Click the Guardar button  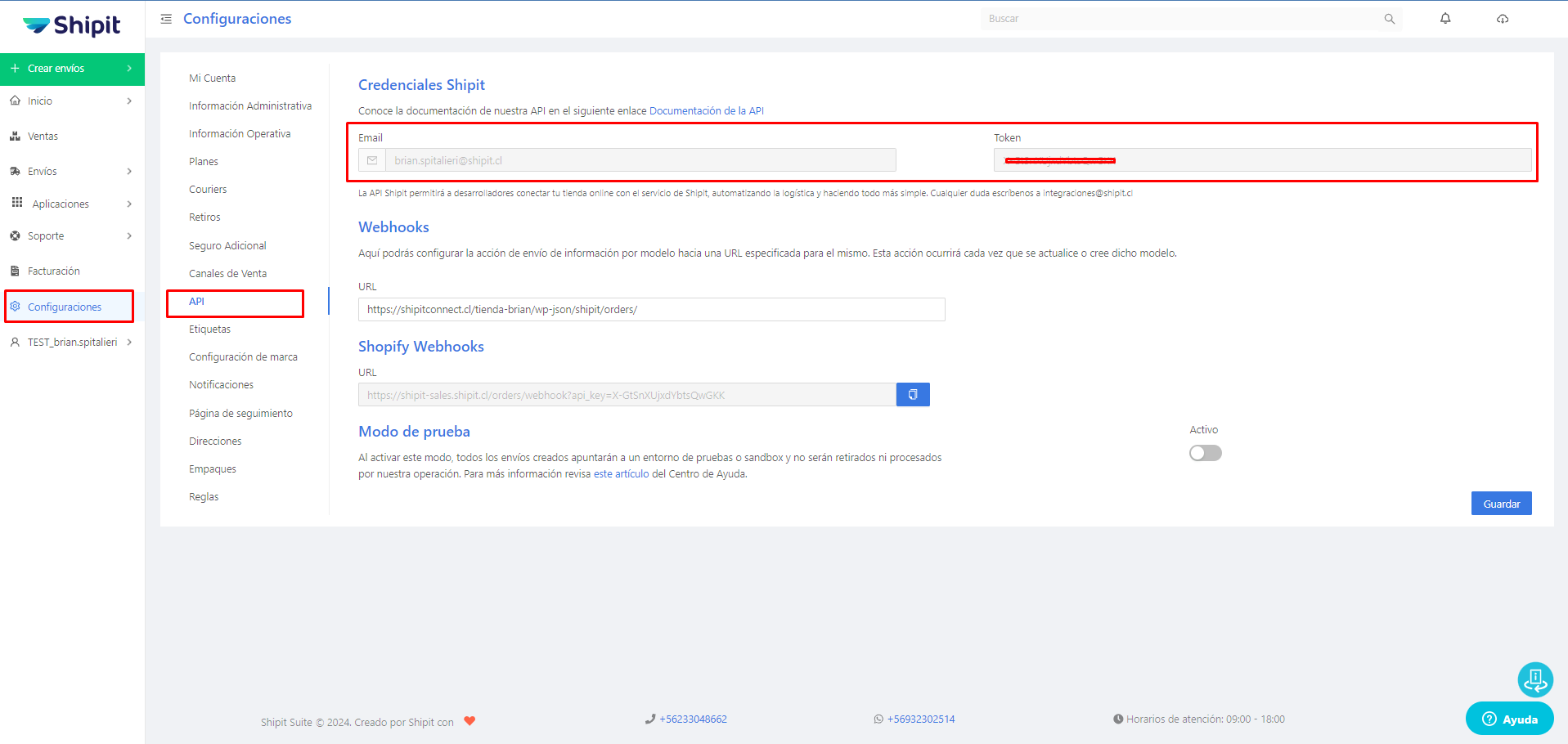(x=1502, y=504)
